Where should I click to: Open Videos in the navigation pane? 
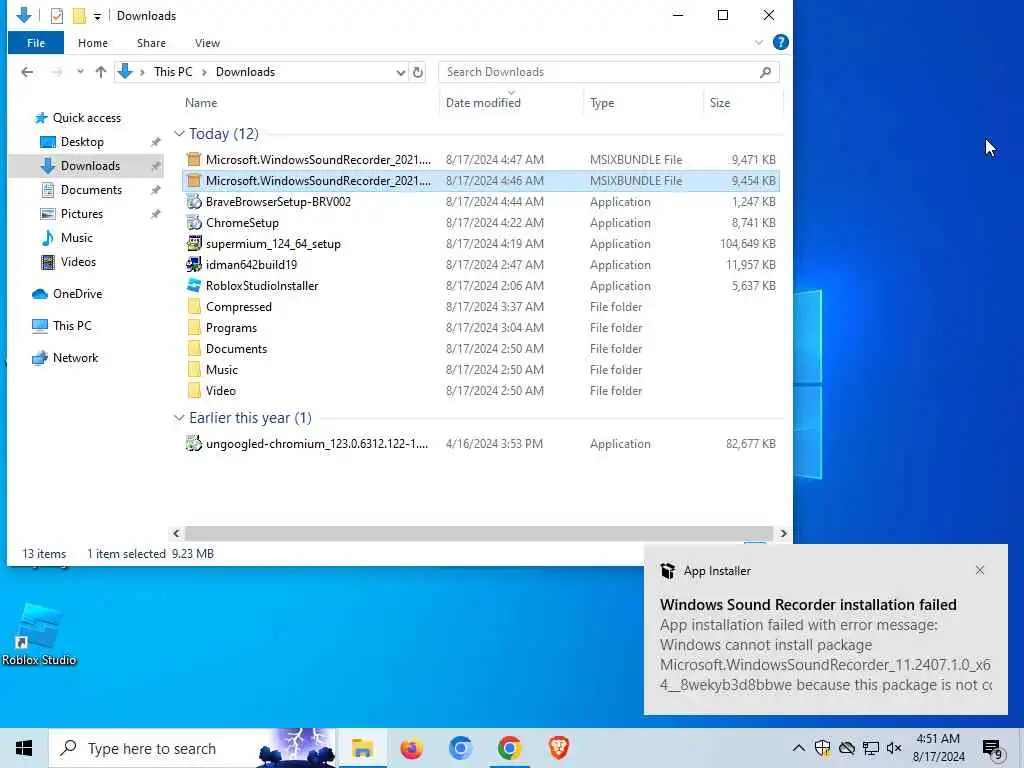tap(78, 262)
